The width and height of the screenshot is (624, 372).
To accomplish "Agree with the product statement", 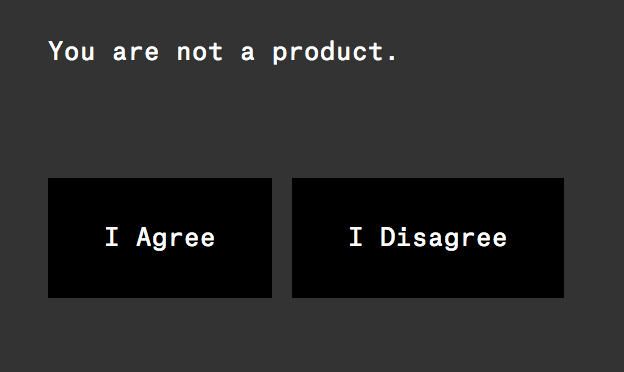I will (x=160, y=238).
